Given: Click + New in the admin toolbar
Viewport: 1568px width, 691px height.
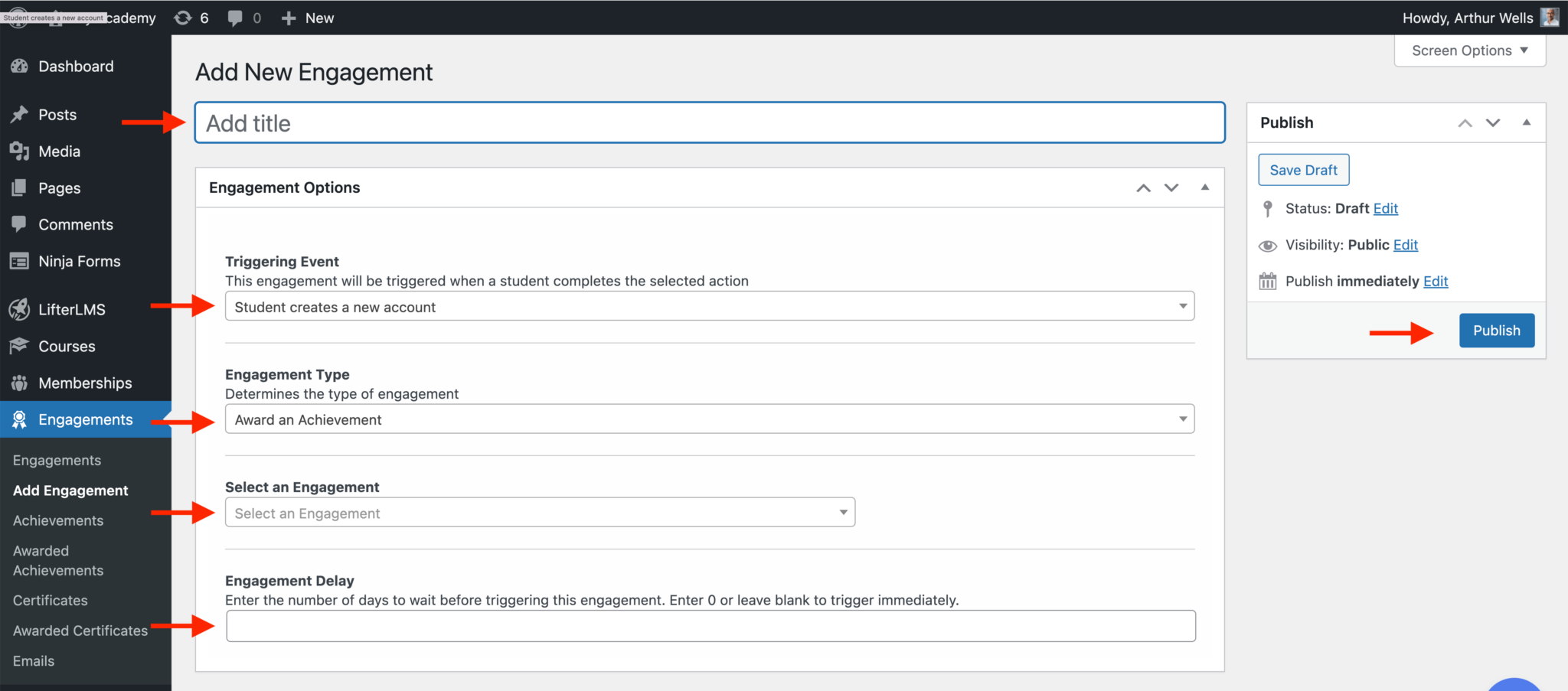Looking at the screenshot, I should pyautogui.click(x=307, y=18).
